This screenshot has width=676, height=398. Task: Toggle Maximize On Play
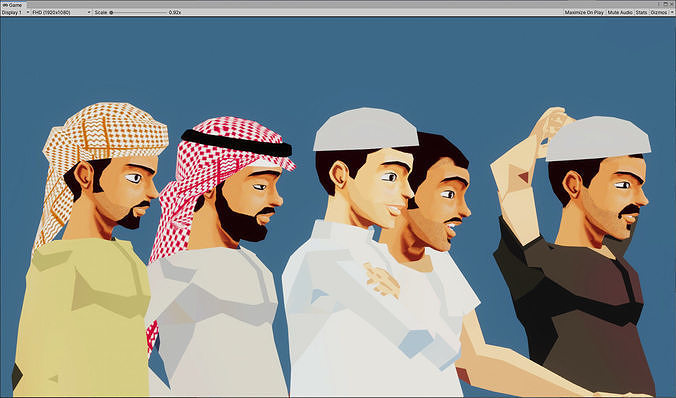click(x=584, y=13)
